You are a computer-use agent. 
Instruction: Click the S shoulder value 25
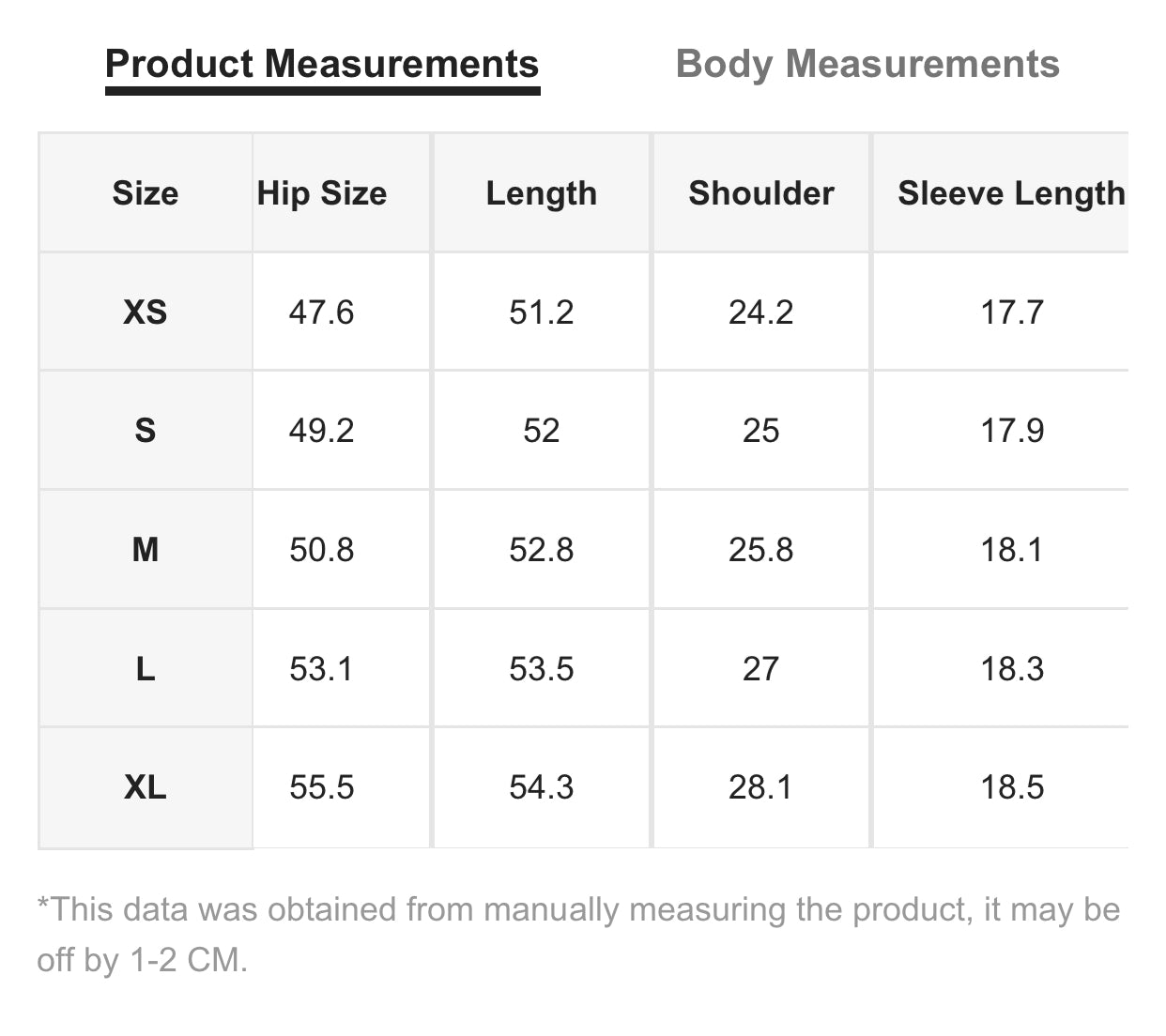[760, 431]
